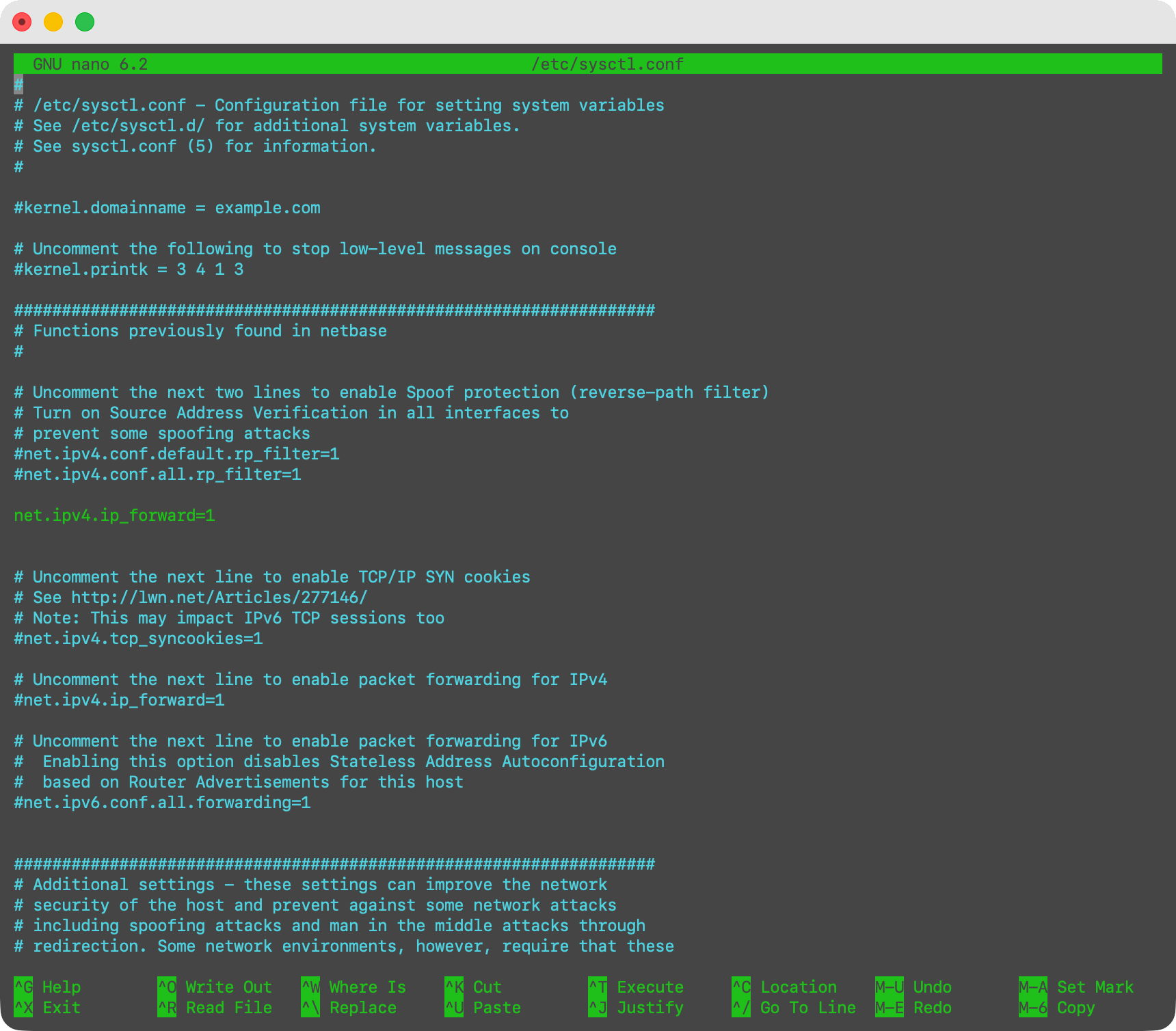Select the ^/ Go To Line shortcut
Image resolution: width=1176 pixels, height=1031 pixels.
point(794,1007)
